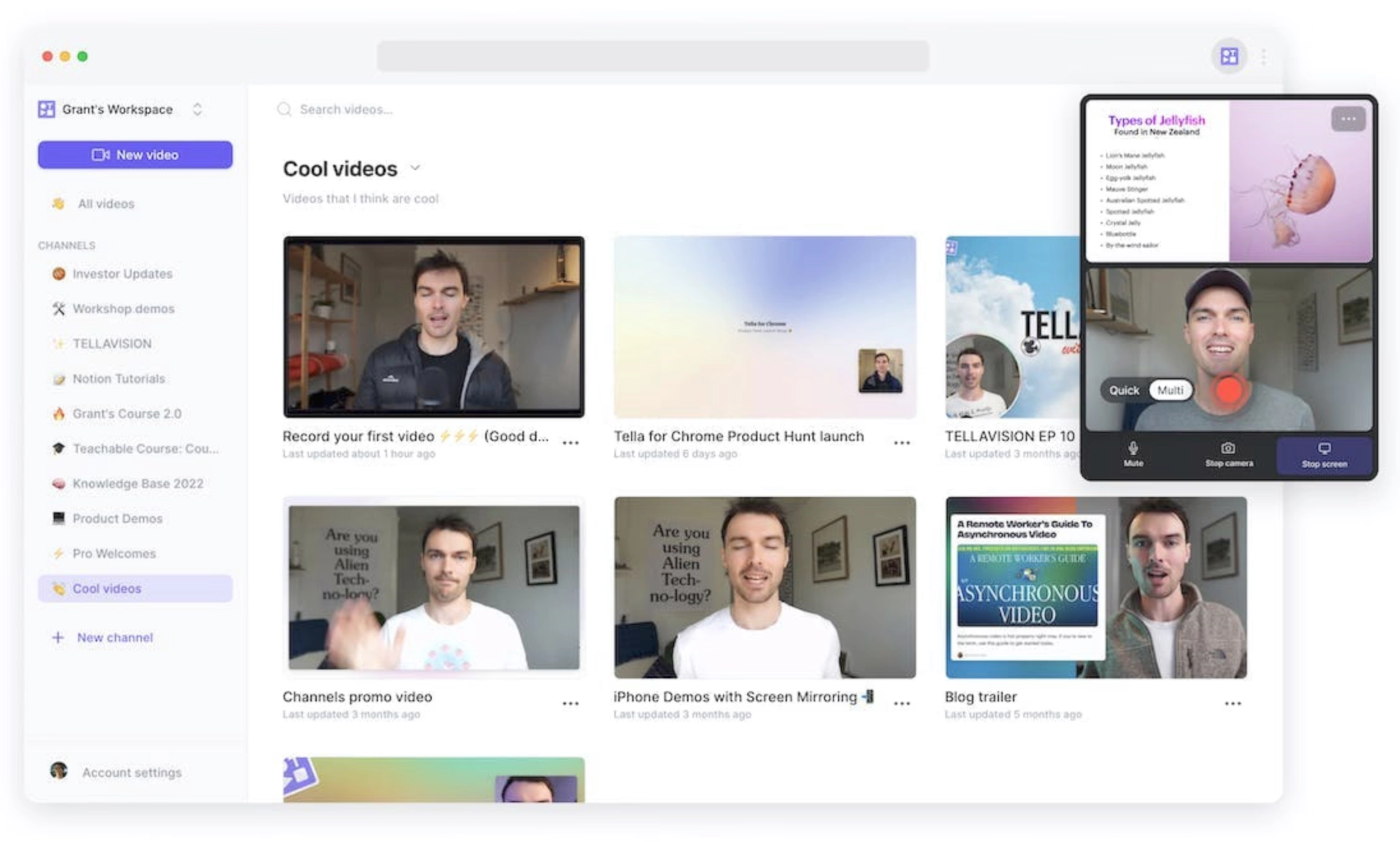Viewport: 1400px width, 842px height.
Task: Click the memo icon beside Notion Tutorials
Action: 59,379
